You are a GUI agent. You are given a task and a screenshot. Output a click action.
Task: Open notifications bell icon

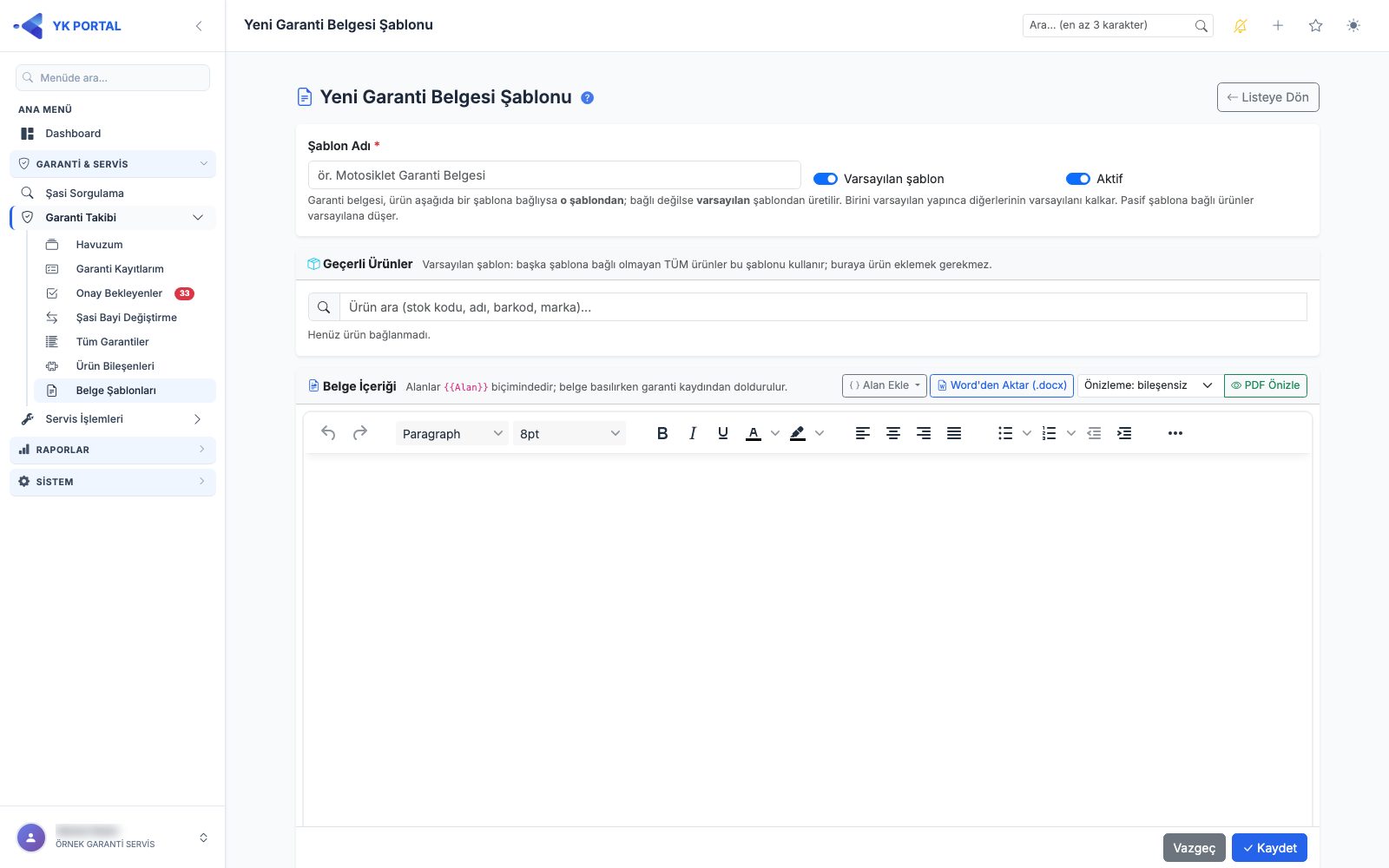pos(1241,26)
